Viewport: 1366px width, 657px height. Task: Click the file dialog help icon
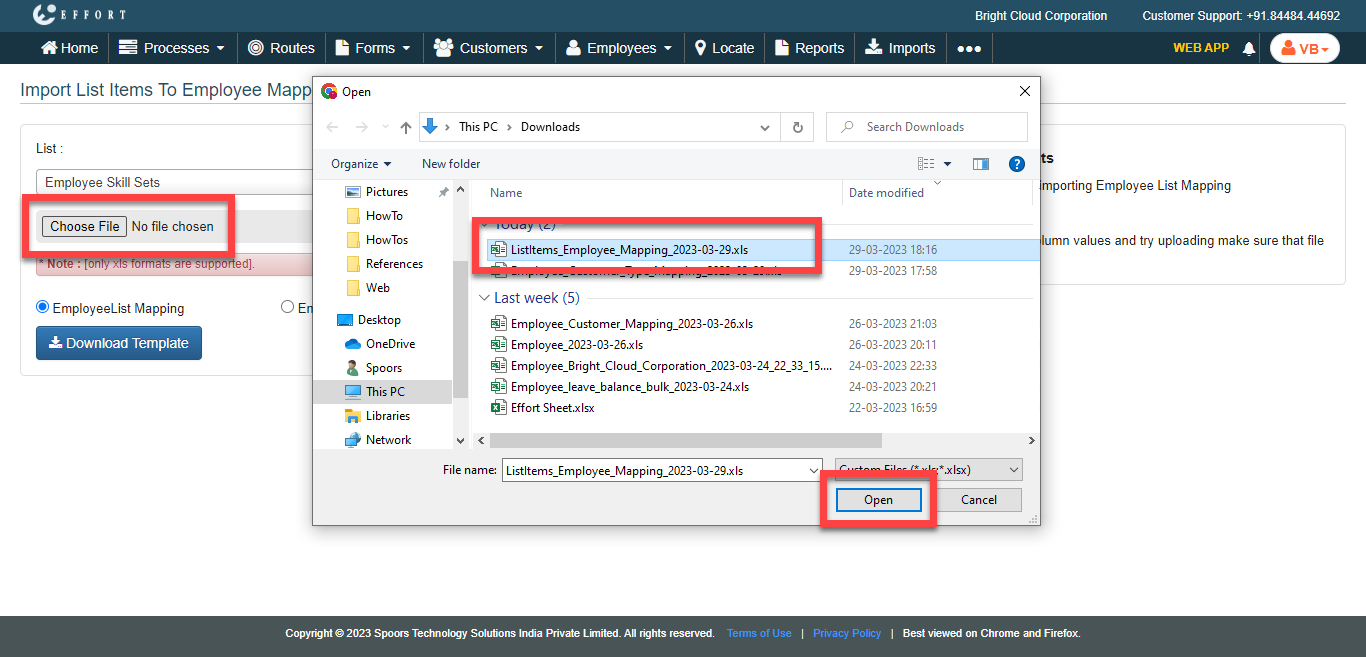[1016, 164]
